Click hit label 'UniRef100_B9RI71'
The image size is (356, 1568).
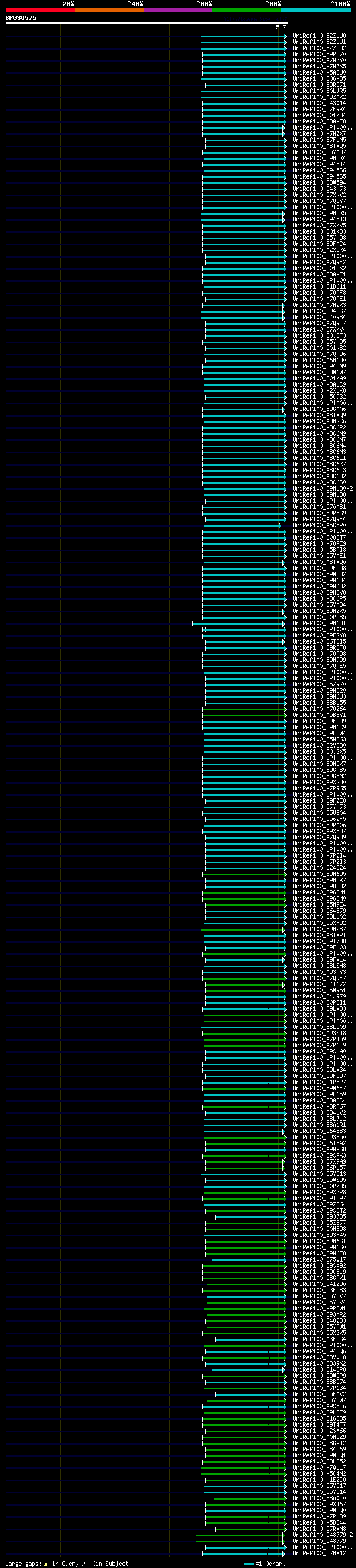click(319, 85)
